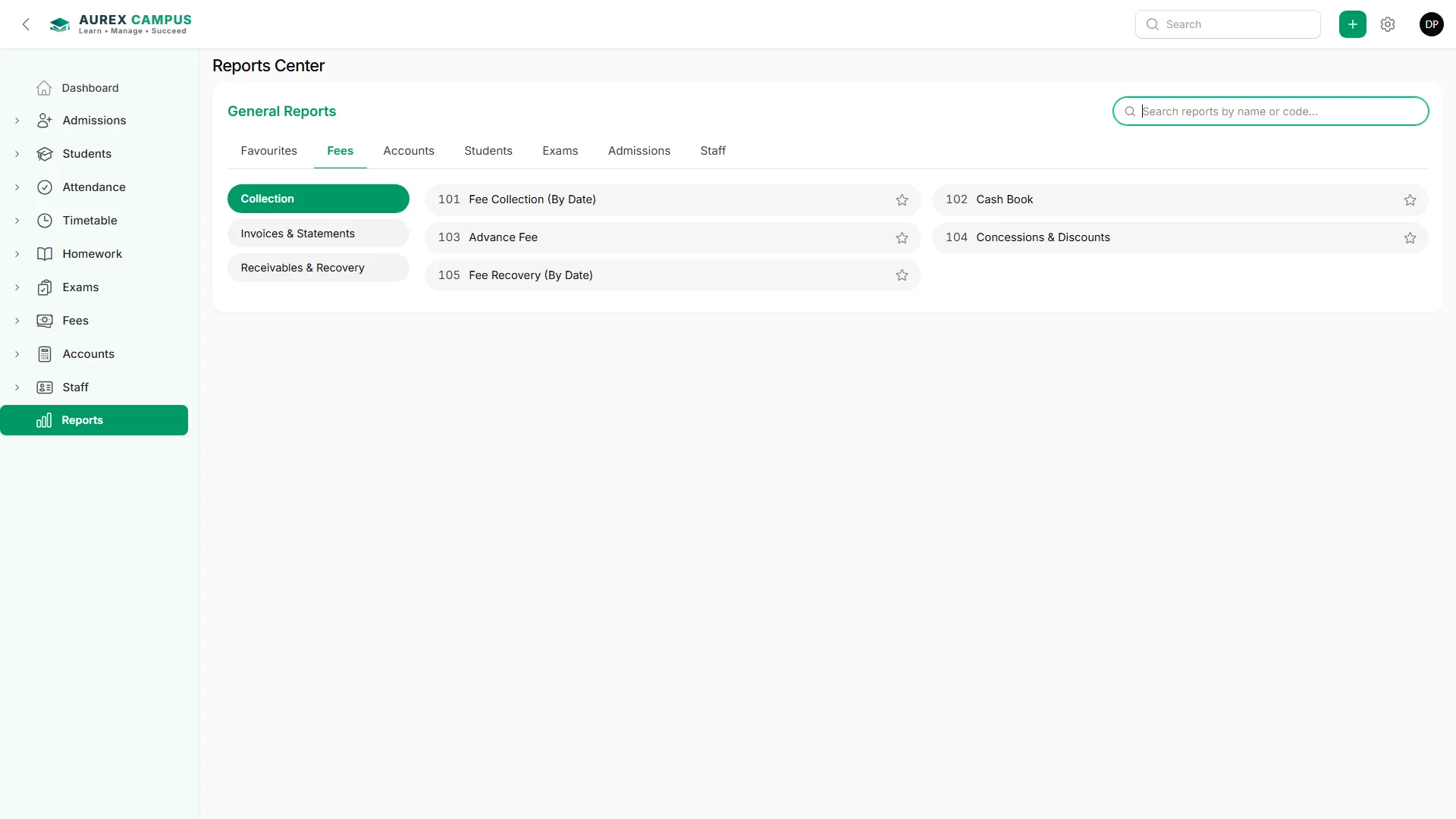
Task: Open the Admissions reports tab
Action: tap(639, 151)
